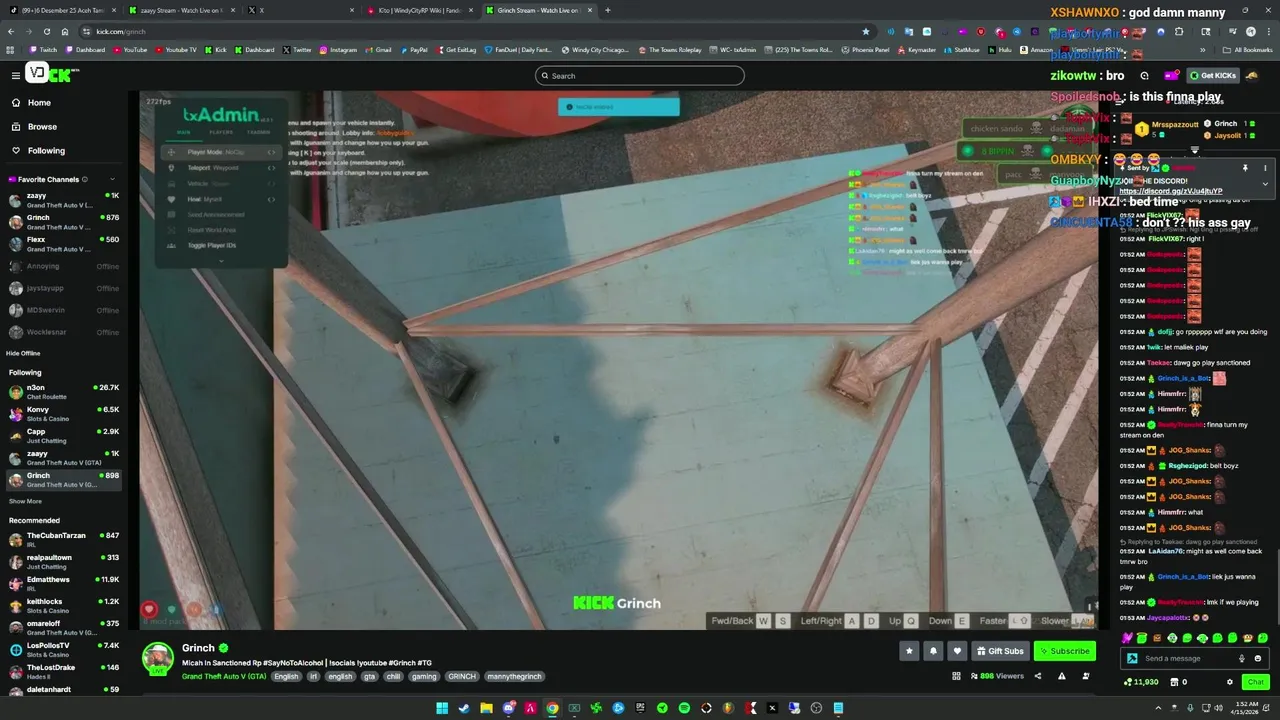This screenshot has height=720, width=1280.
Task: Click the 11,930 channel points balance
Action: tap(1141, 682)
